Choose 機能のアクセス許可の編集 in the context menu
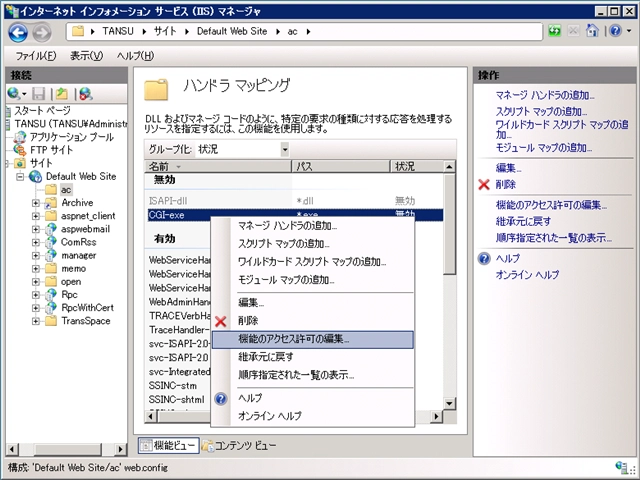 tap(313, 340)
